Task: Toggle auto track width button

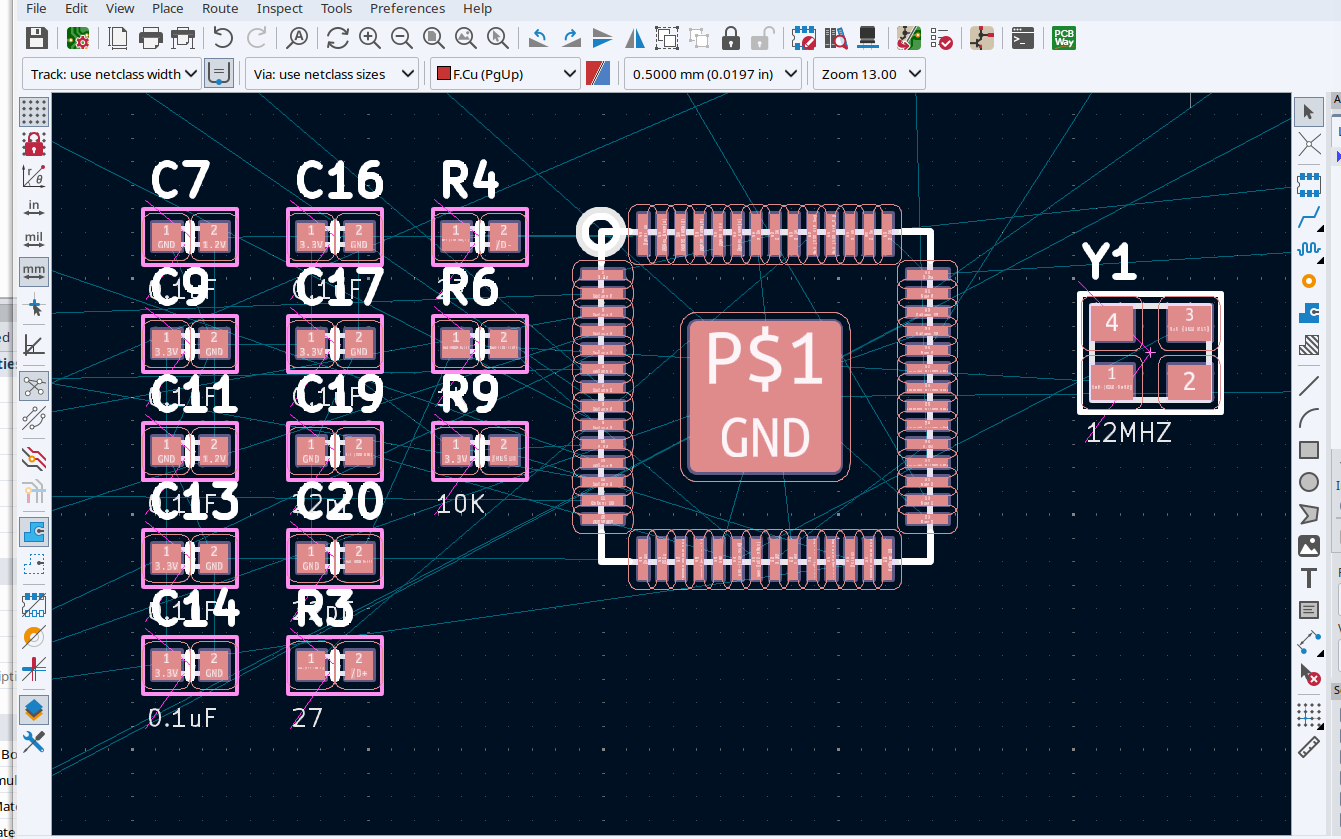Action: coord(219,73)
